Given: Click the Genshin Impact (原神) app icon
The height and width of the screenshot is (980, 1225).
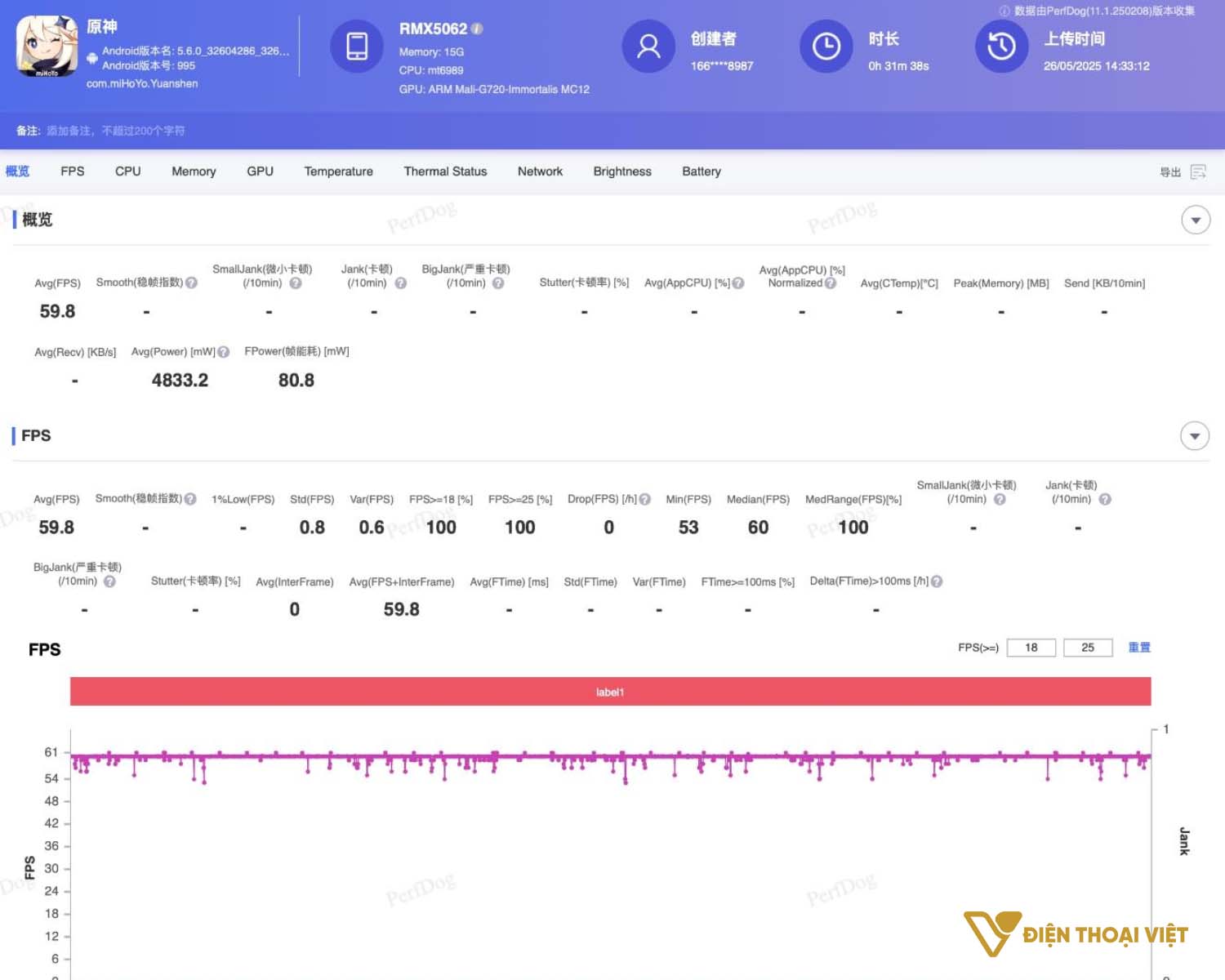Looking at the screenshot, I should coord(45,47).
